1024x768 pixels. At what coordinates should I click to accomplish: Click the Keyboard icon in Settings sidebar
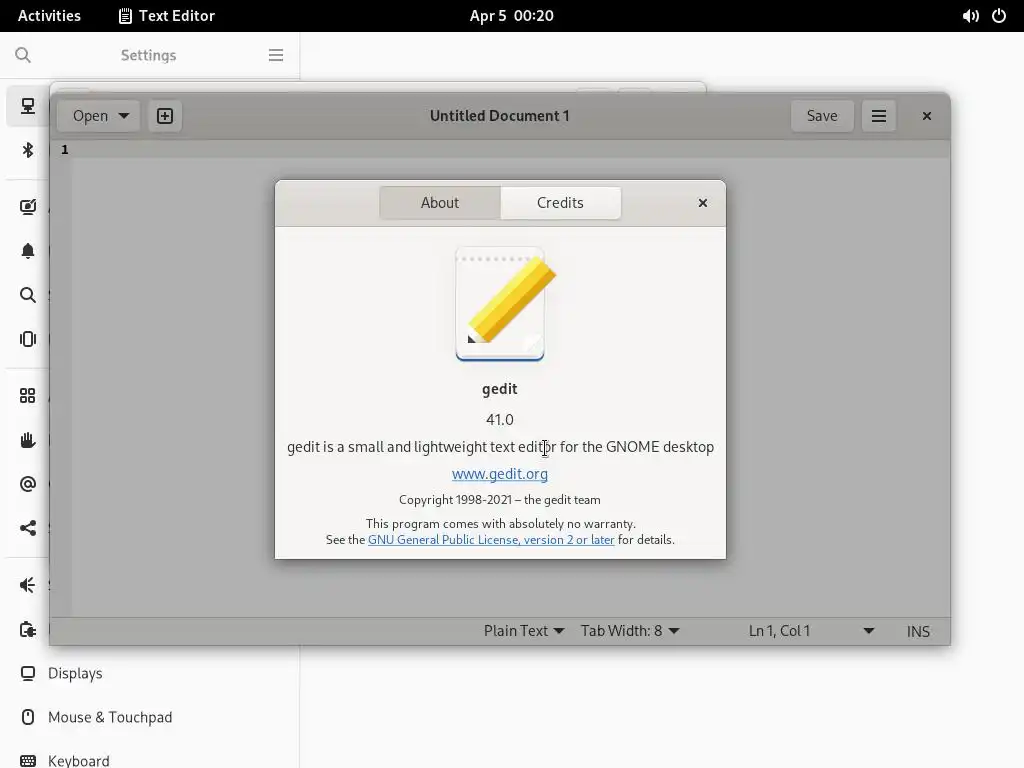coord(27,761)
